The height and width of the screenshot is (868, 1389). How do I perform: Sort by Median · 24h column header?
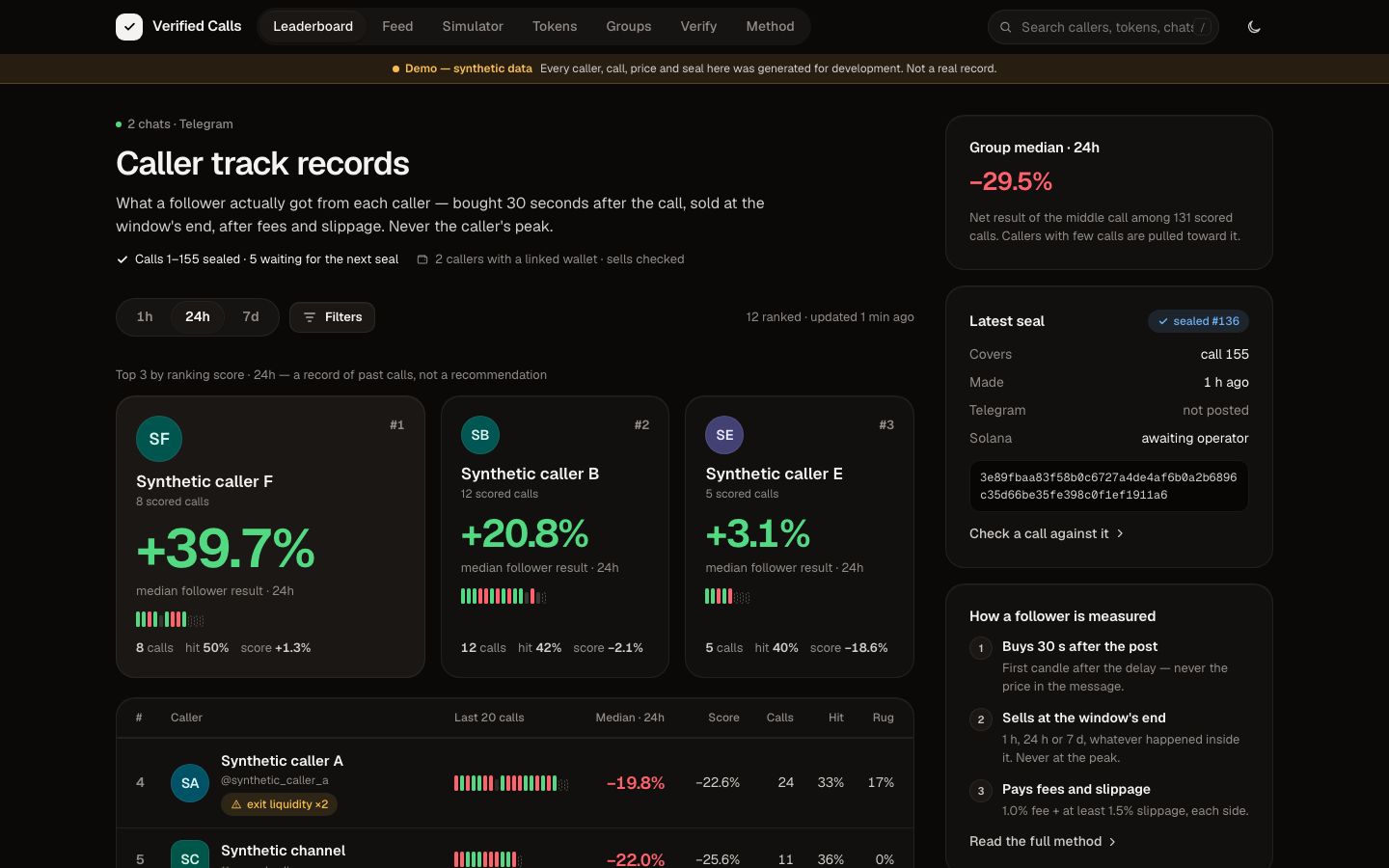point(630,718)
